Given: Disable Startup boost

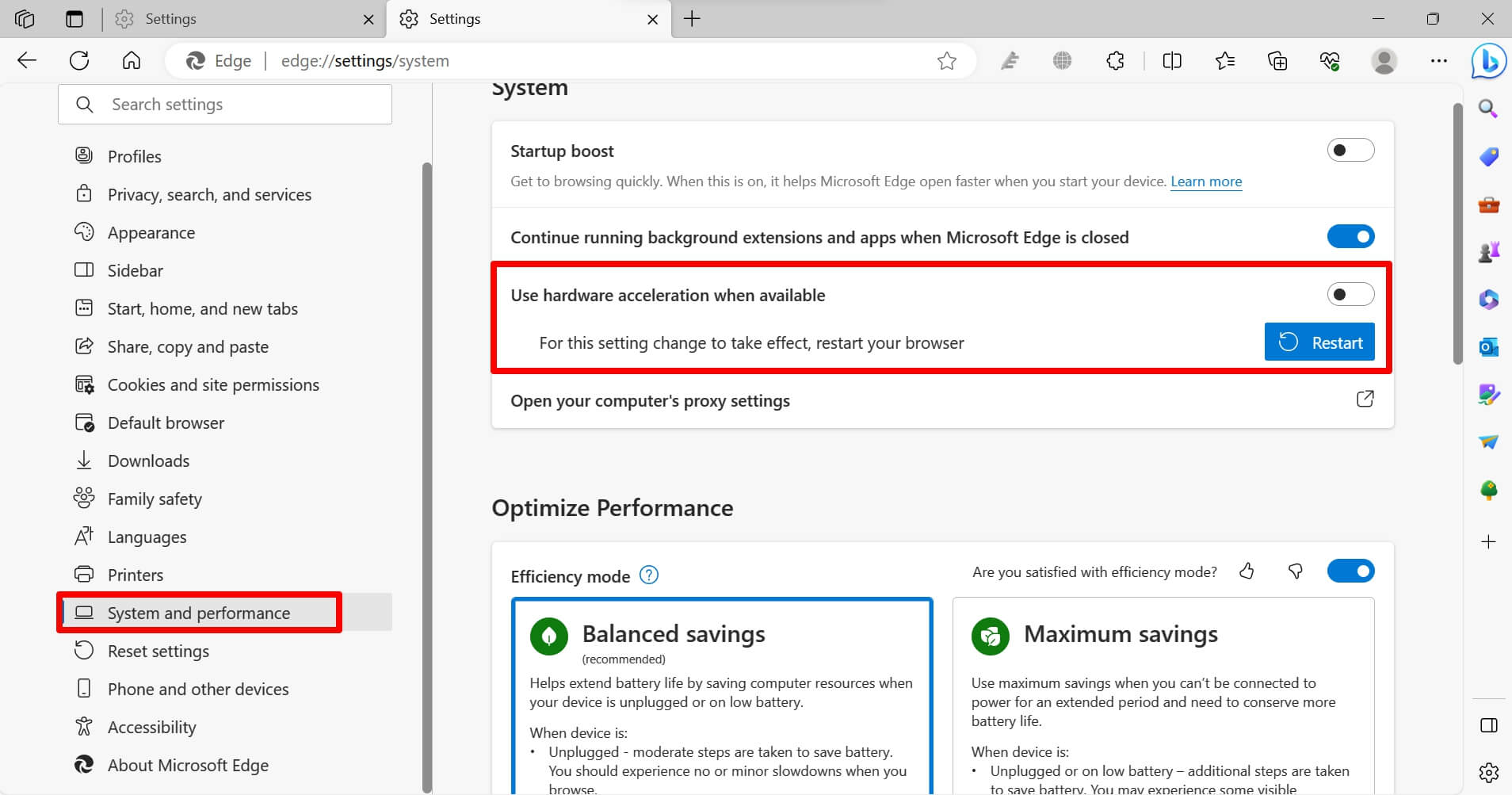Looking at the screenshot, I should tap(1350, 149).
